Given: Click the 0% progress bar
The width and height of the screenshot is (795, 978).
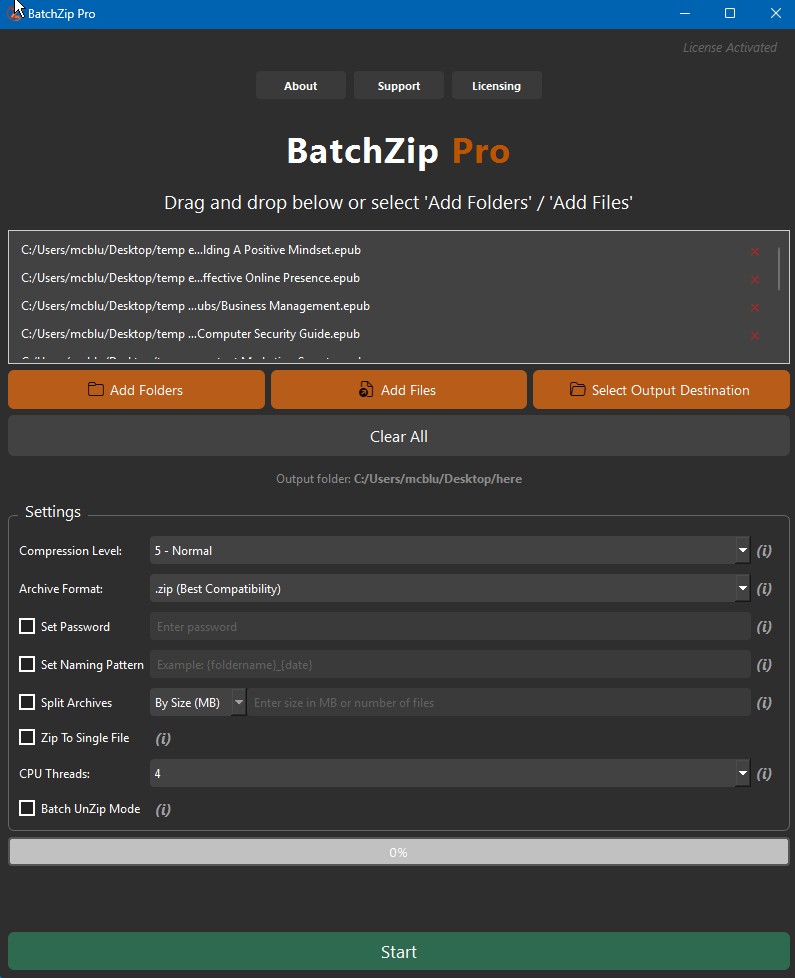Looking at the screenshot, I should (398, 852).
